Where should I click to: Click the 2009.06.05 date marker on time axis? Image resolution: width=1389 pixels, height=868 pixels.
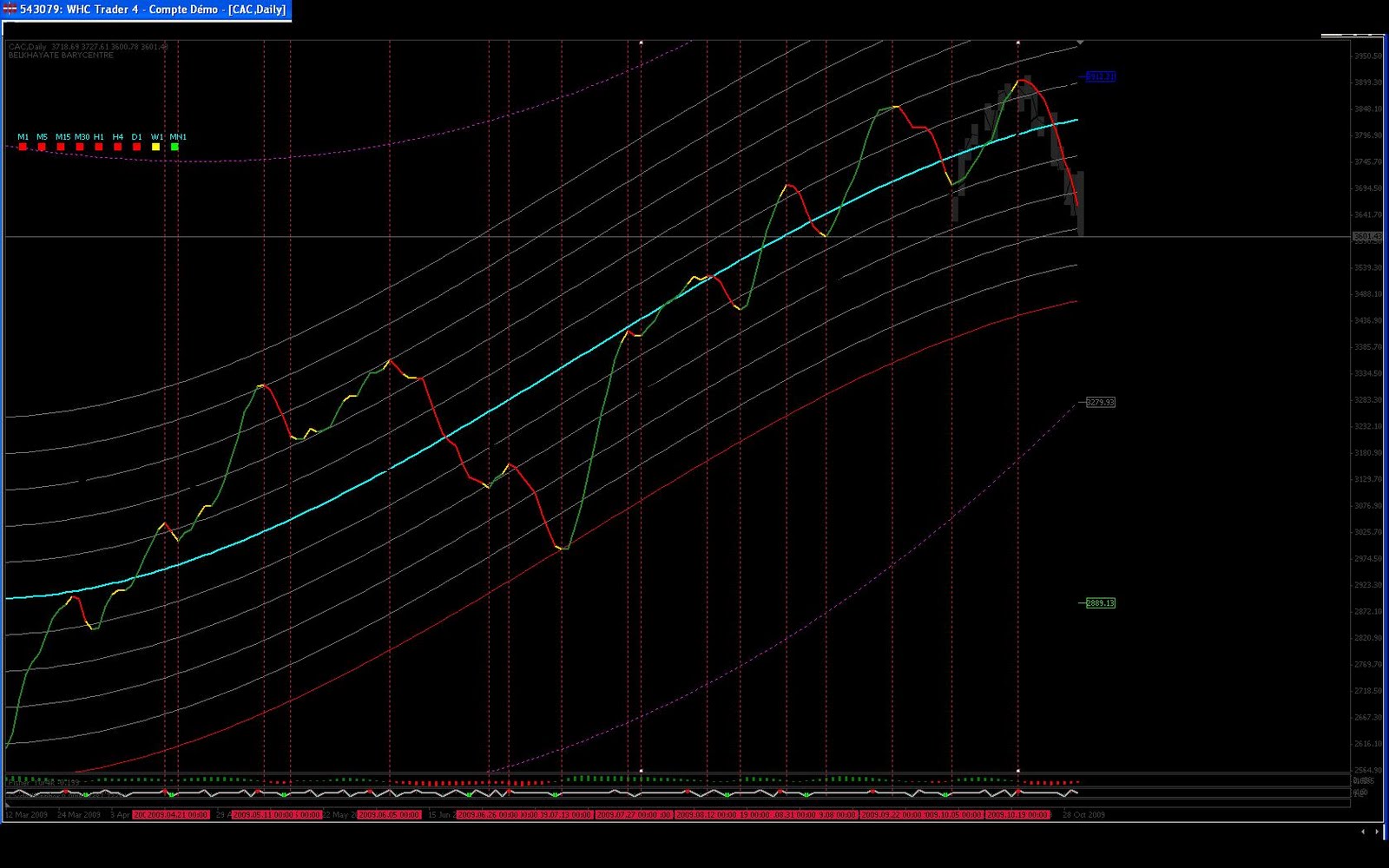click(x=389, y=815)
